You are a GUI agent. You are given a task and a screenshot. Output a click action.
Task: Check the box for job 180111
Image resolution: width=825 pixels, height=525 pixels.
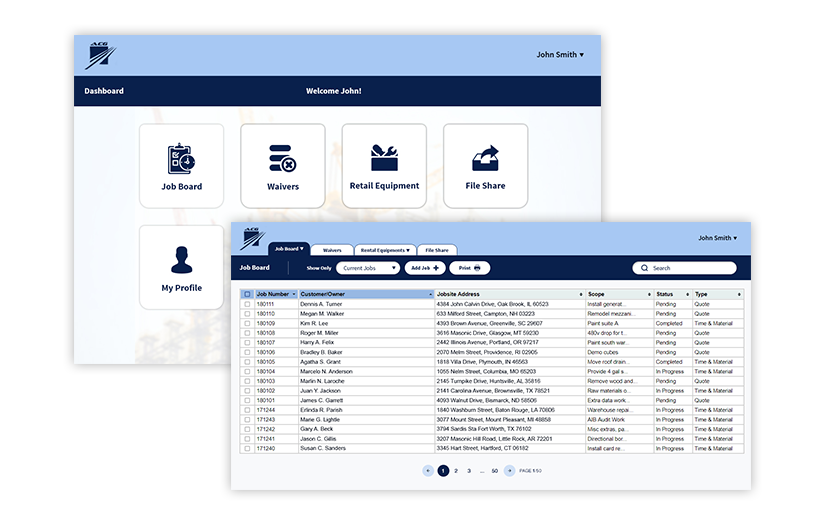click(248, 304)
